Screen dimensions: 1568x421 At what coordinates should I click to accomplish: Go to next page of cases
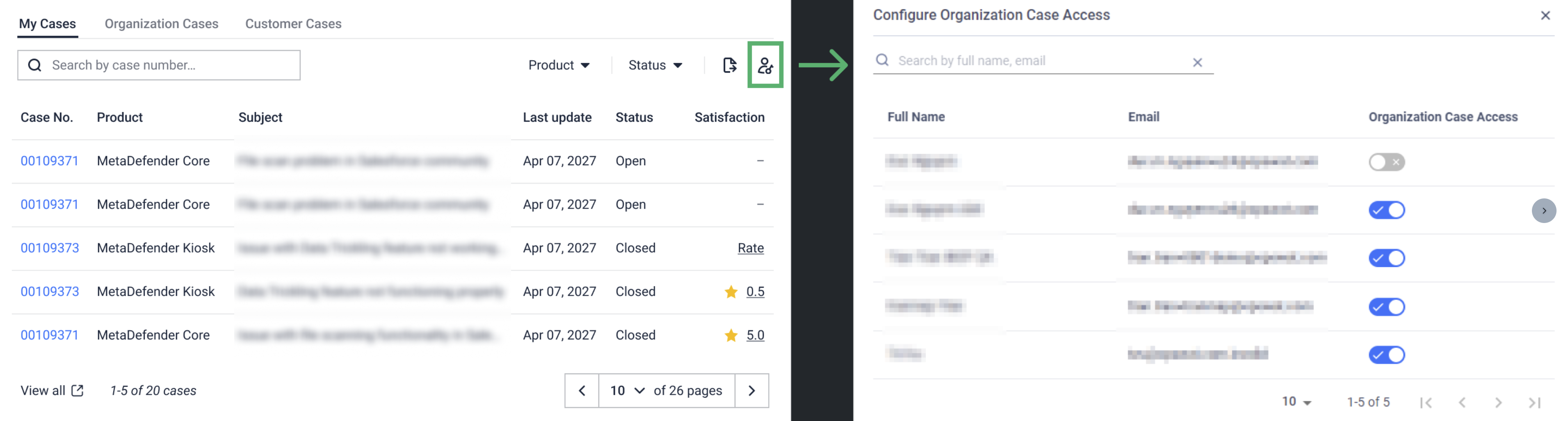click(752, 391)
